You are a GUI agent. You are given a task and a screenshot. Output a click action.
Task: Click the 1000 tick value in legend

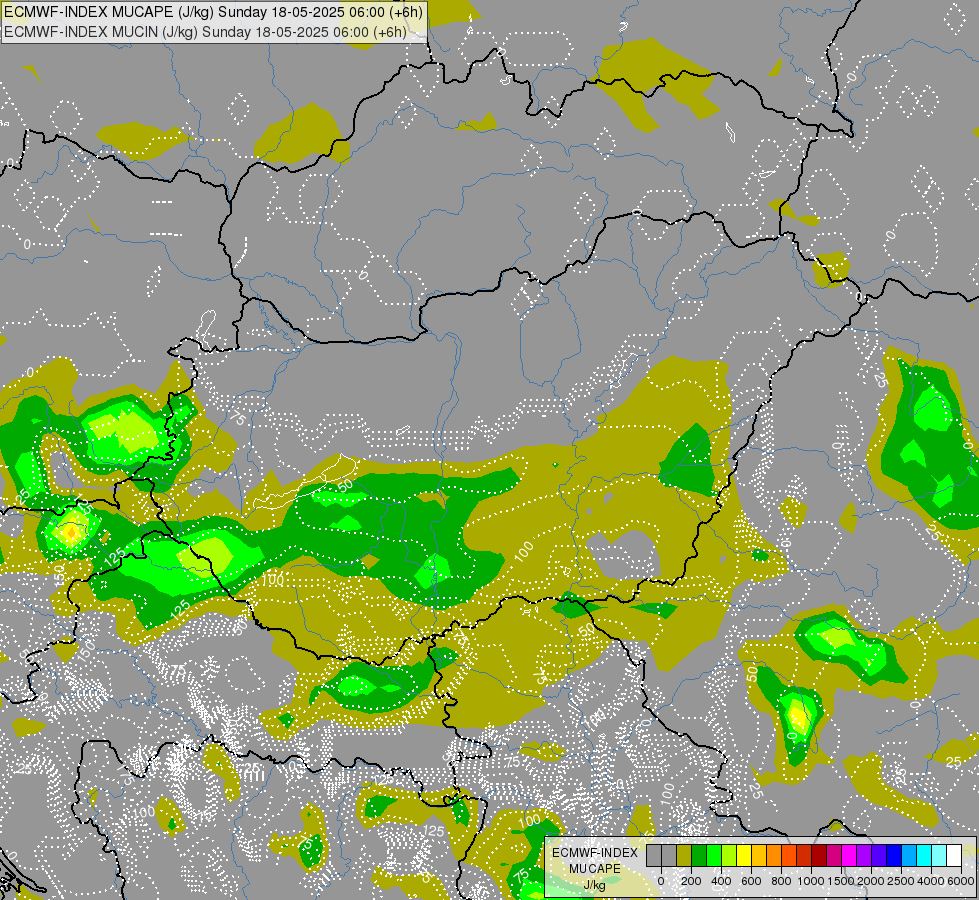tap(811, 881)
